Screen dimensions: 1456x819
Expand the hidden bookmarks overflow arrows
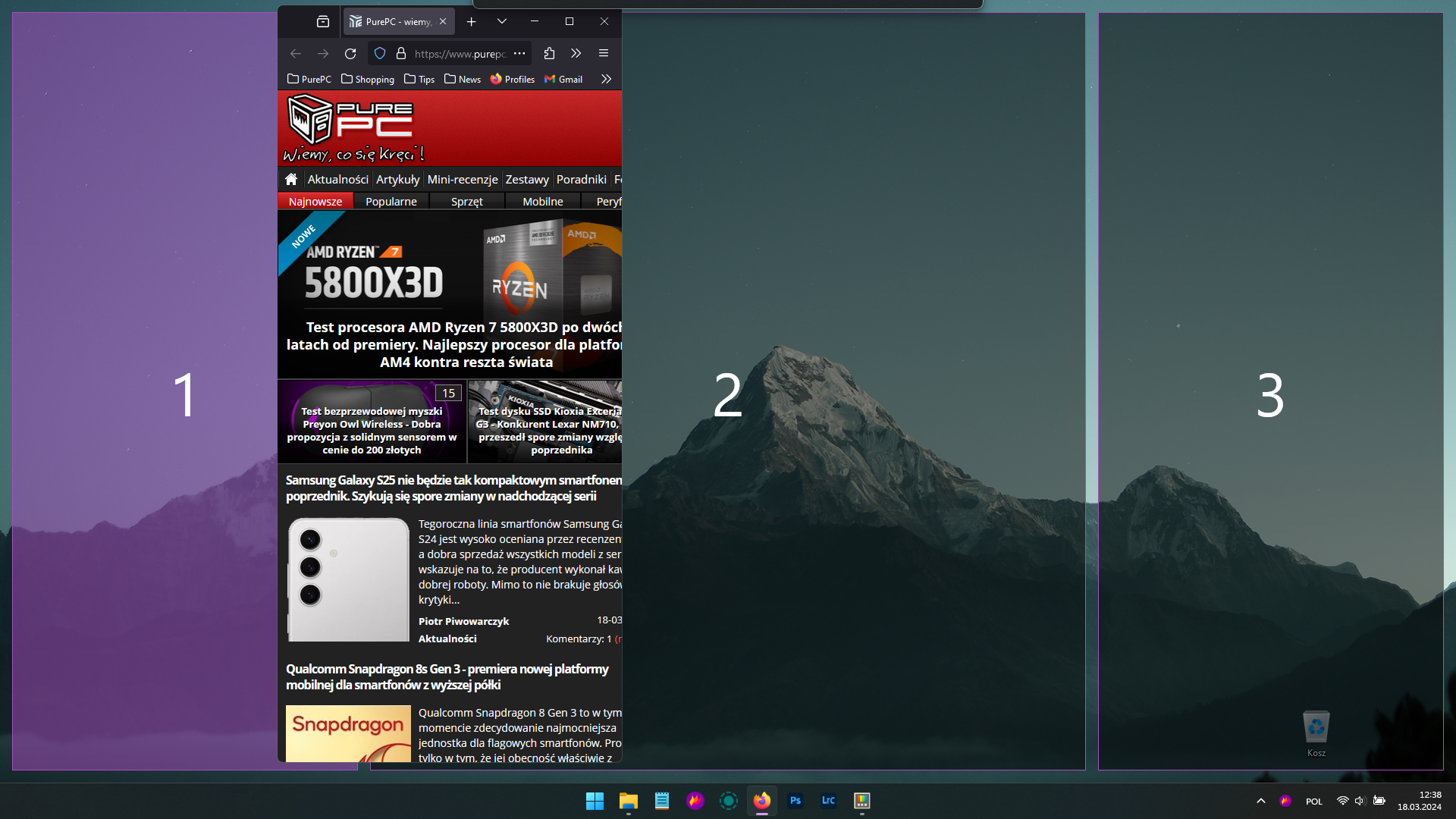[606, 79]
